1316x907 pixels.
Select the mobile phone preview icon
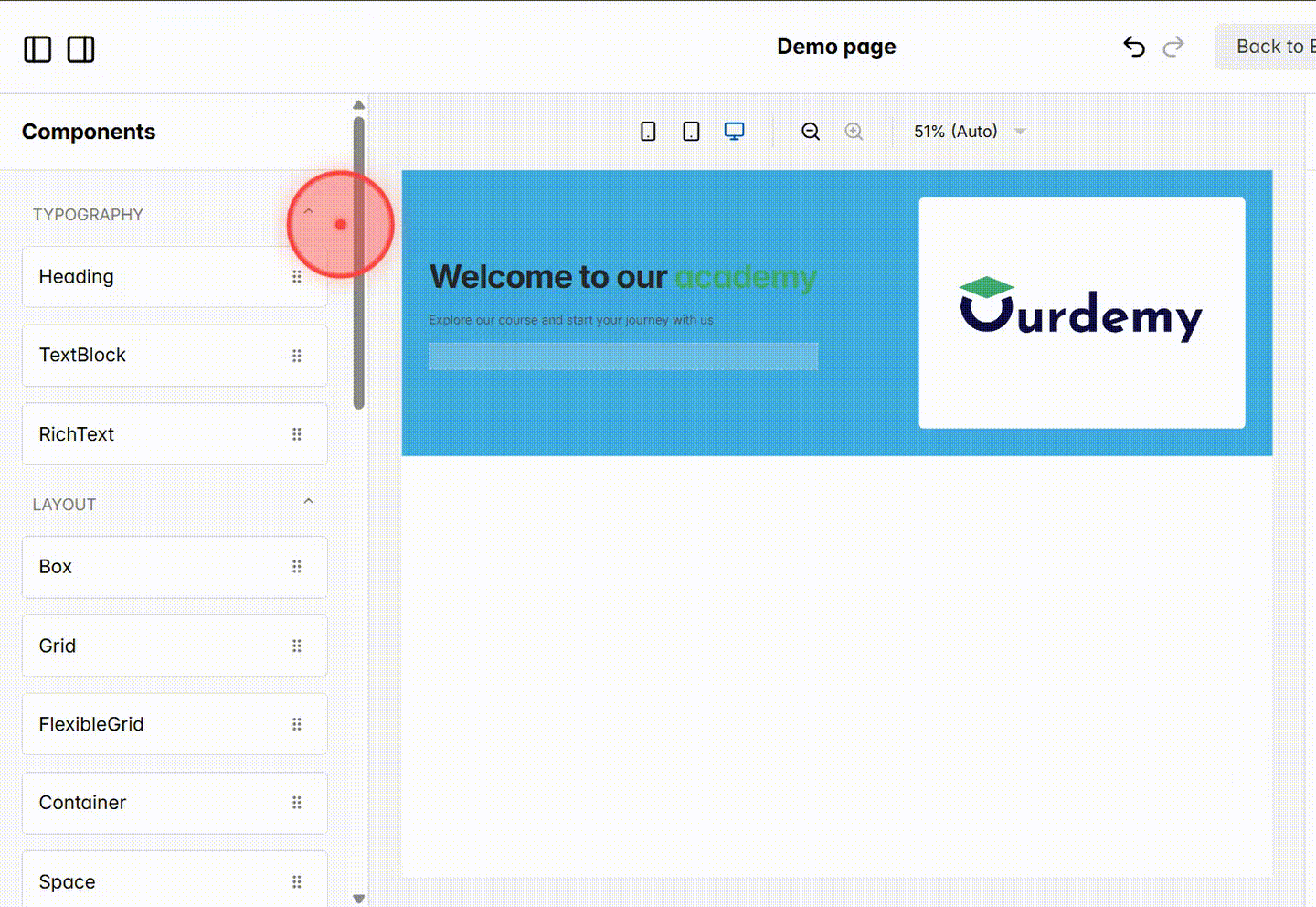(648, 131)
